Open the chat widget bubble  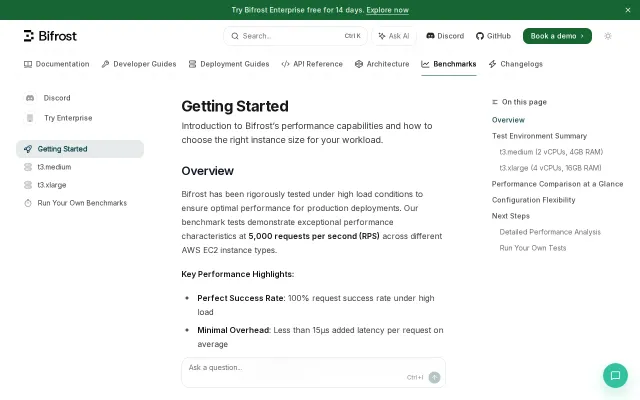point(615,376)
